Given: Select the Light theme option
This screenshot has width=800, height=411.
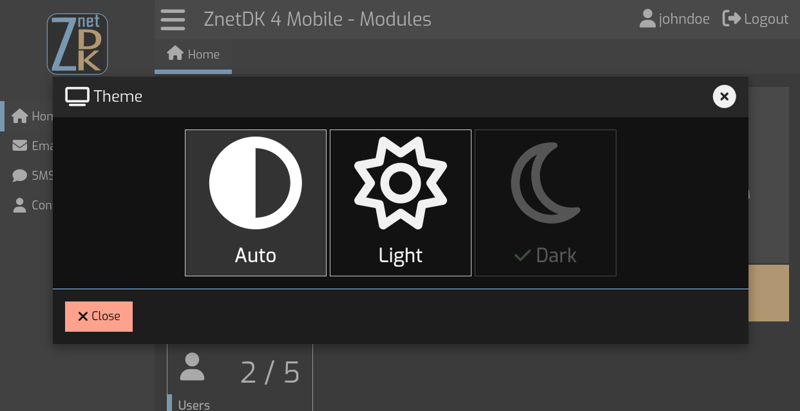Looking at the screenshot, I should (x=400, y=202).
